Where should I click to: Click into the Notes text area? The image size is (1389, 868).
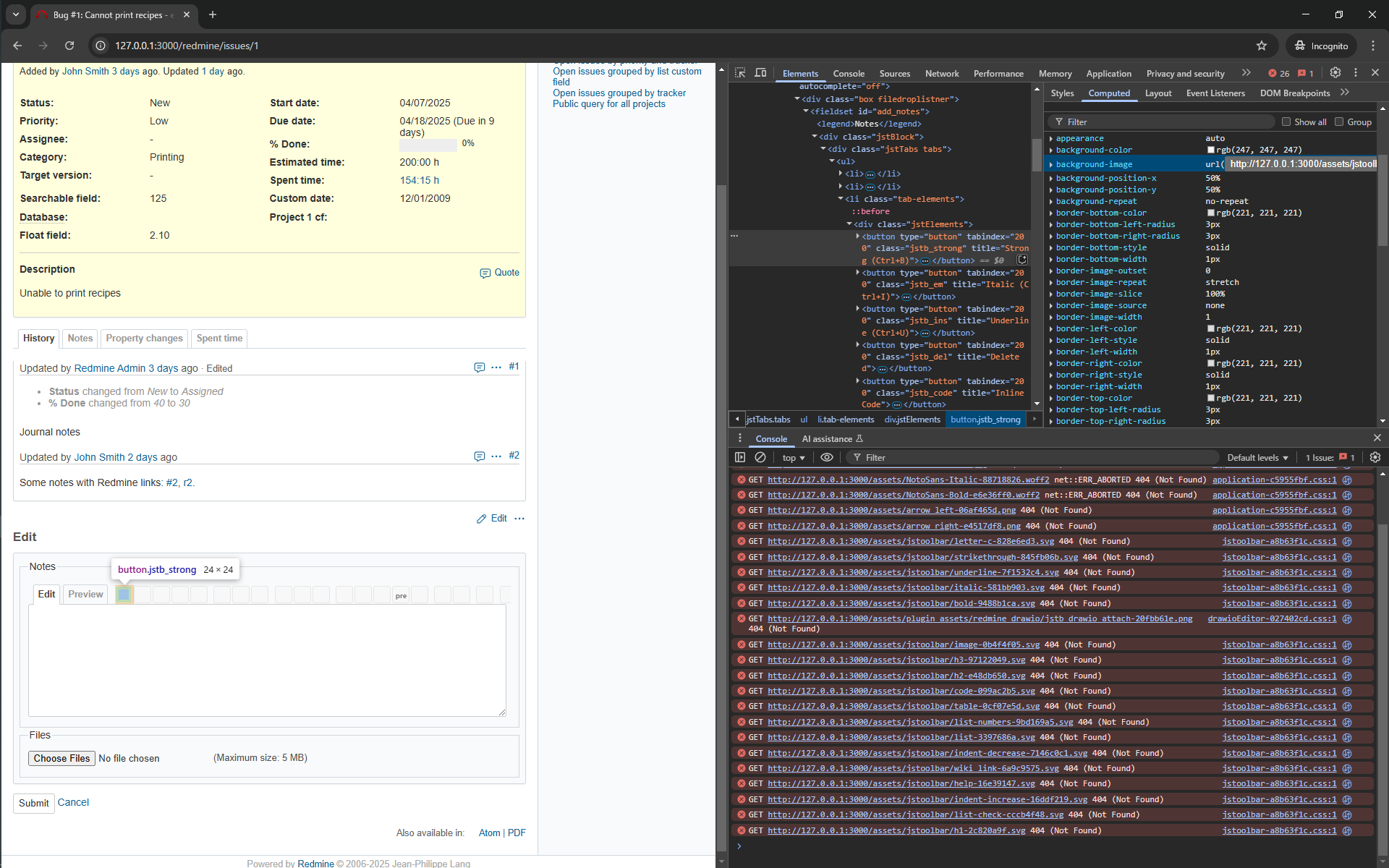click(267, 660)
